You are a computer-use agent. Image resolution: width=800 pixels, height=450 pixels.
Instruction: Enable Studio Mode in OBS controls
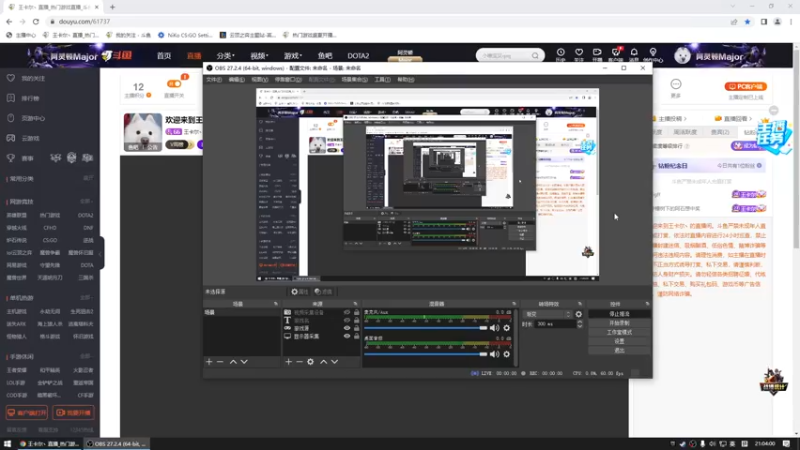click(619, 333)
